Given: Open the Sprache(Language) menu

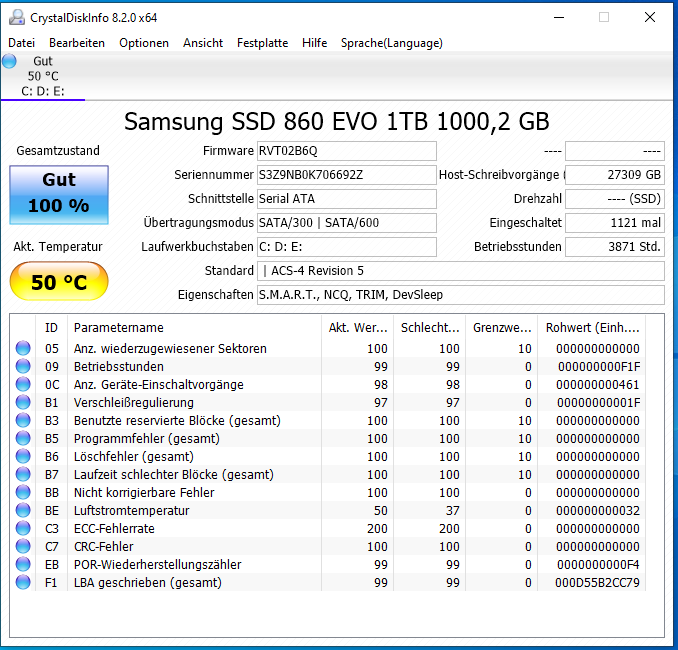Looking at the screenshot, I should click(392, 43).
